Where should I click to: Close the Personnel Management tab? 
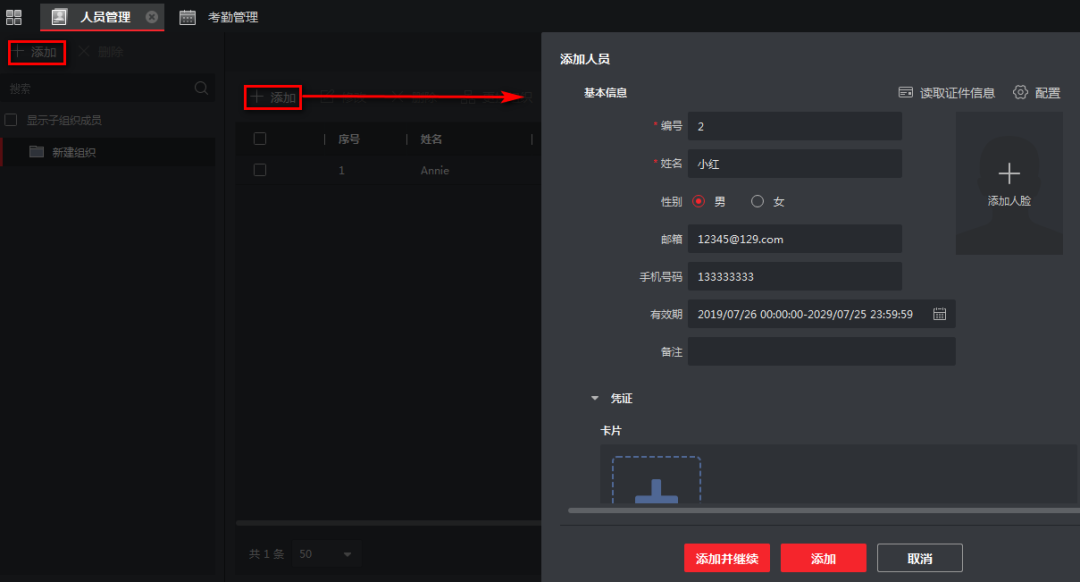click(151, 17)
